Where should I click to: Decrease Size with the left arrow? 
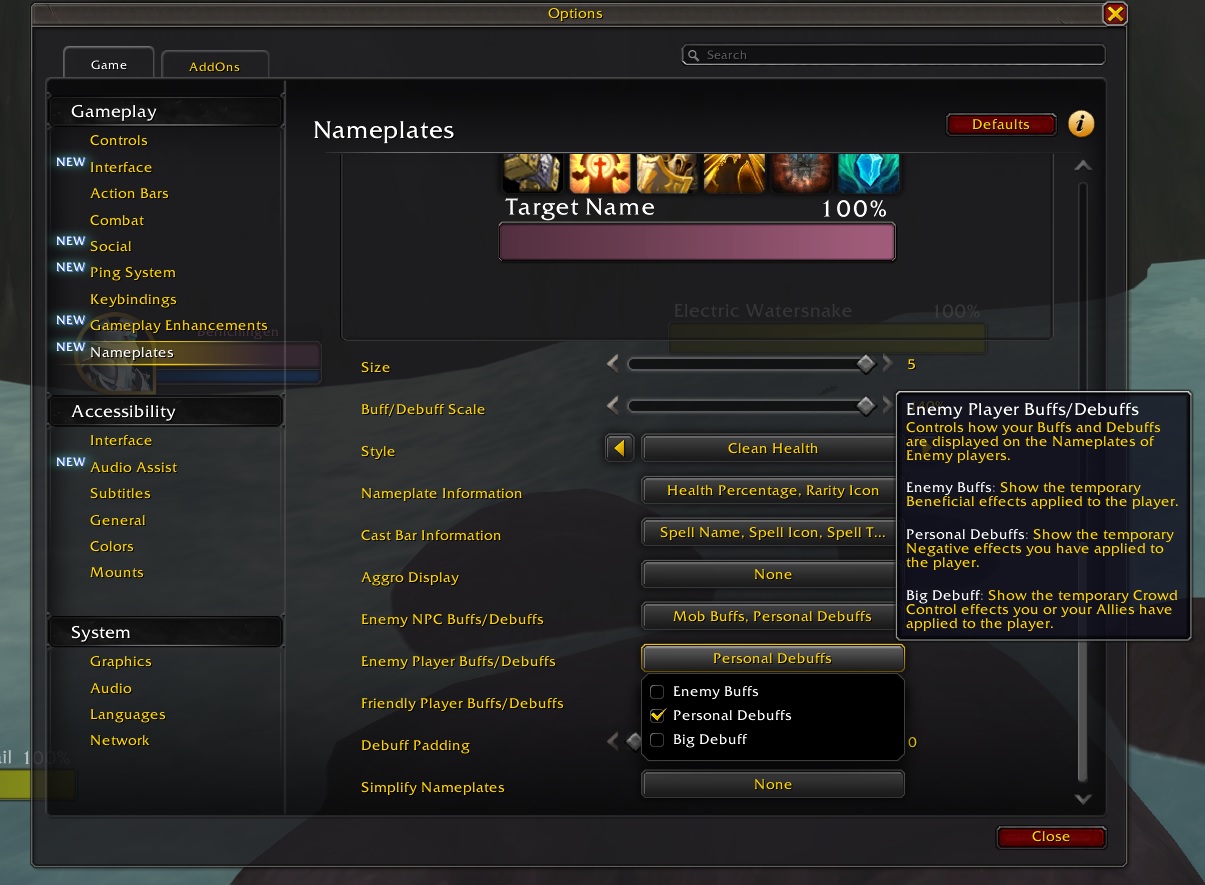click(x=613, y=364)
